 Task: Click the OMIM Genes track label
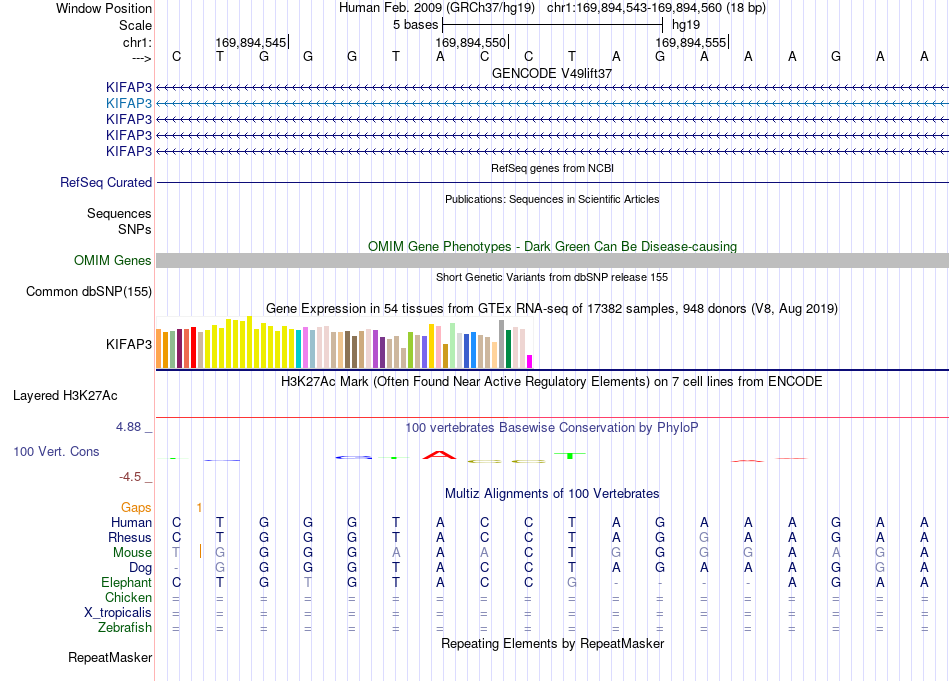112,261
